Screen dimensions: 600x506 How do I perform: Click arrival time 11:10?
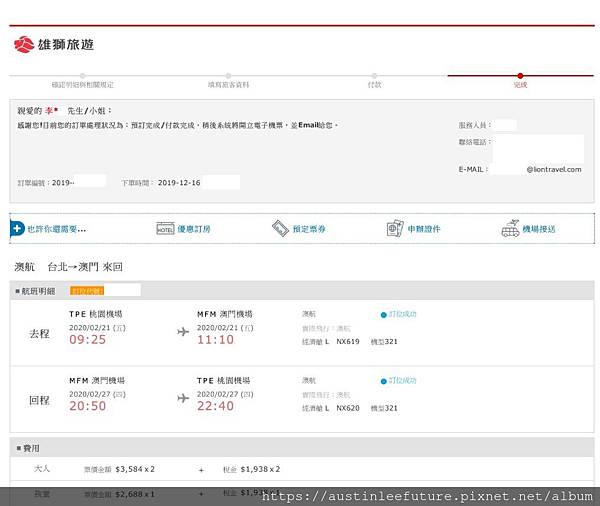pos(215,340)
